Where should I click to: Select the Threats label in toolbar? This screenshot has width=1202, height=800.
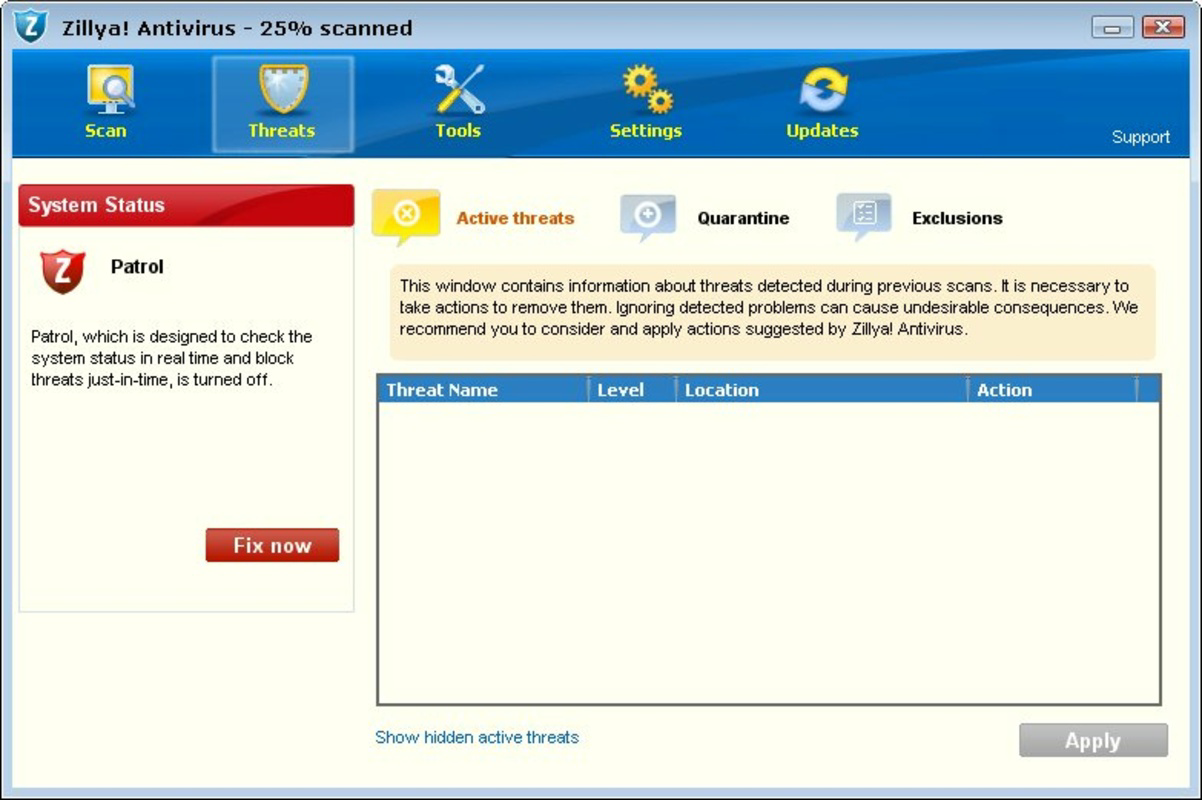click(x=281, y=130)
